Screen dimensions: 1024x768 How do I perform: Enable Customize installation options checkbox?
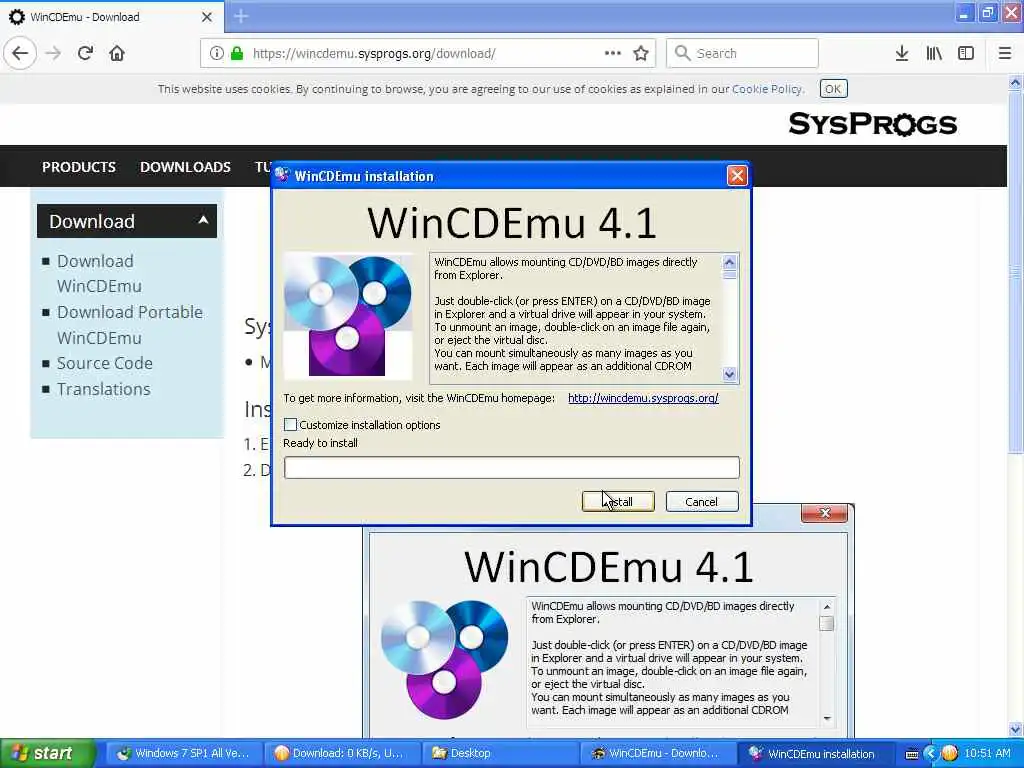click(291, 424)
